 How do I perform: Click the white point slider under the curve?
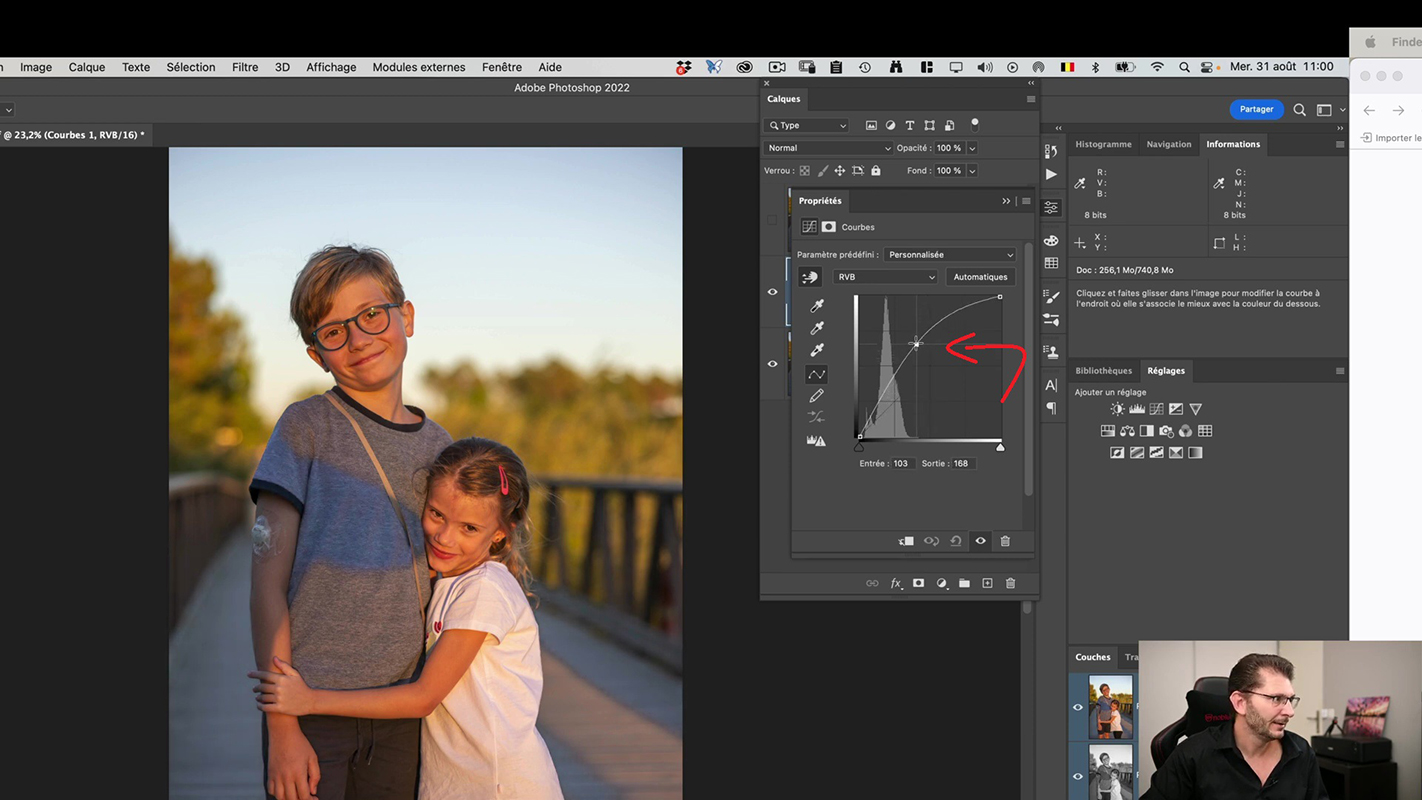click(1000, 447)
